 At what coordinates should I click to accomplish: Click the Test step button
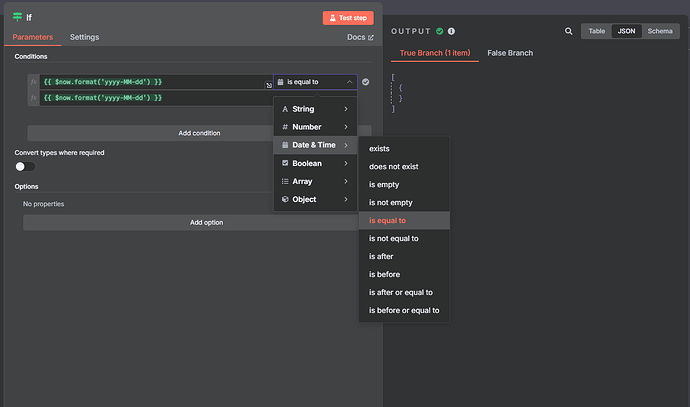pyautogui.click(x=348, y=18)
